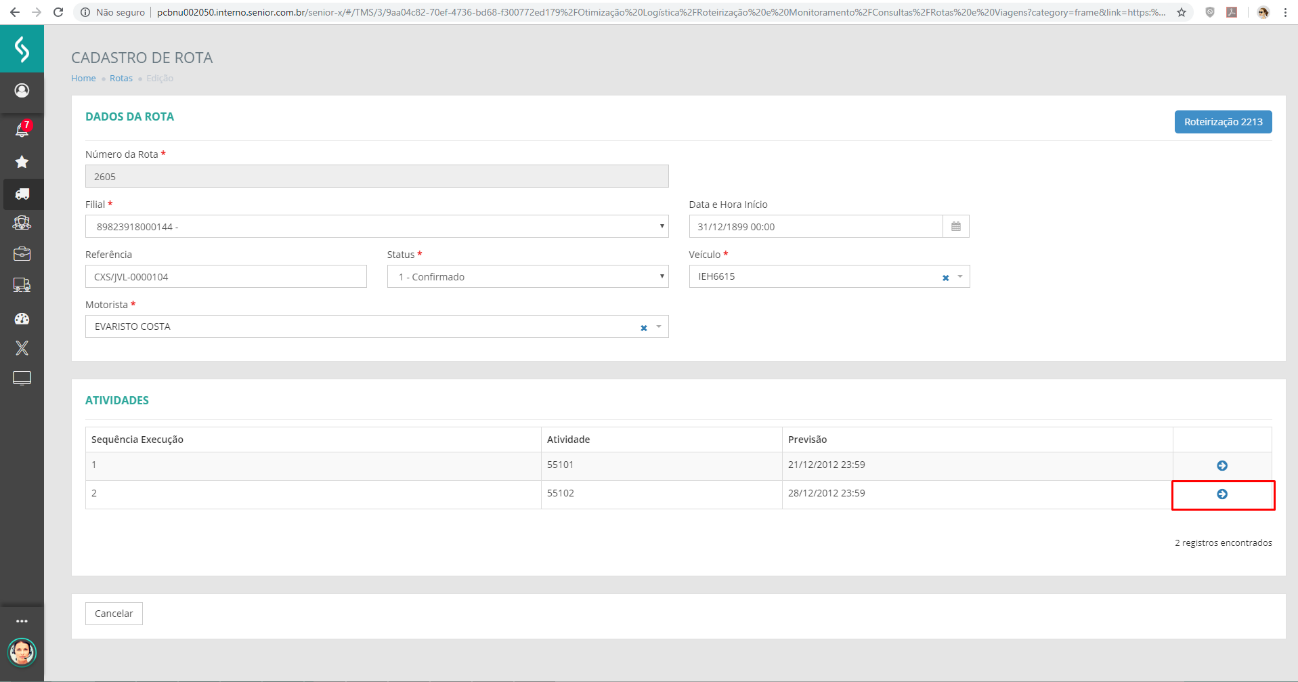
Task: Click the grey shield browser extension icon
Action: [1209, 13]
